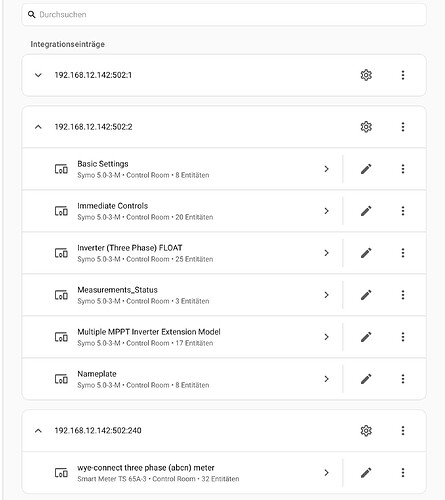Open the Inverter (Three Phase) FLOAT device
Screen dimensions: 445x500
click(182, 253)
